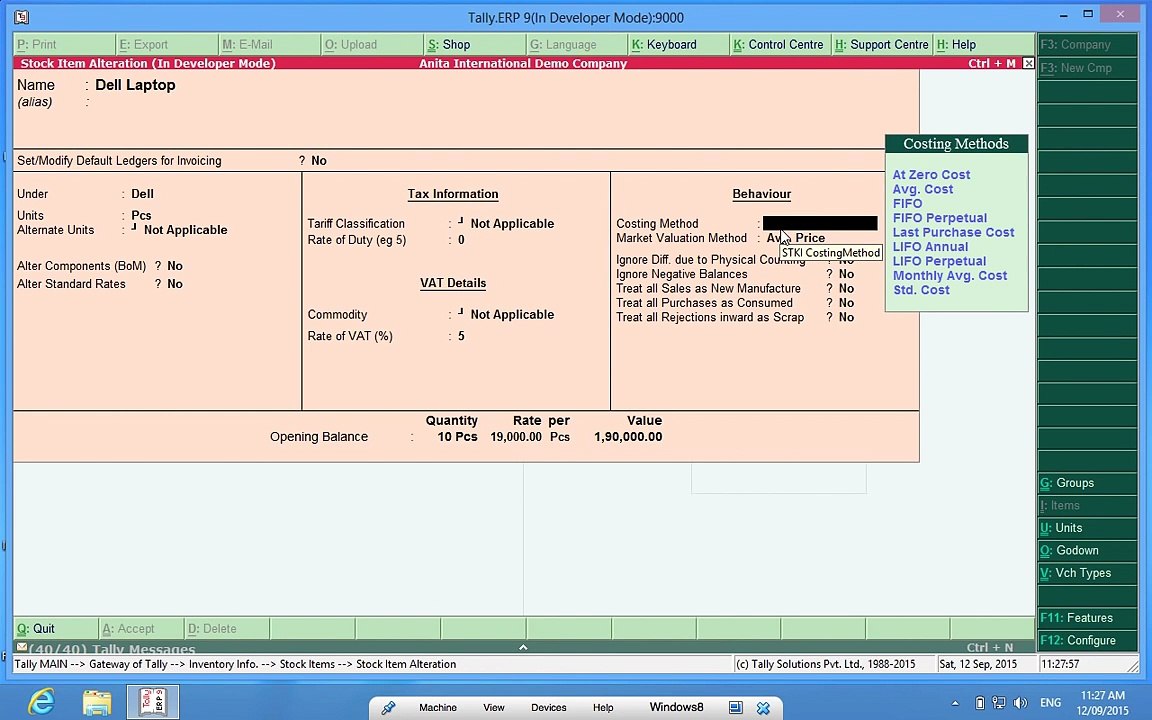
Task: Show hidden tray icons arrow
Action: (955, 703)
